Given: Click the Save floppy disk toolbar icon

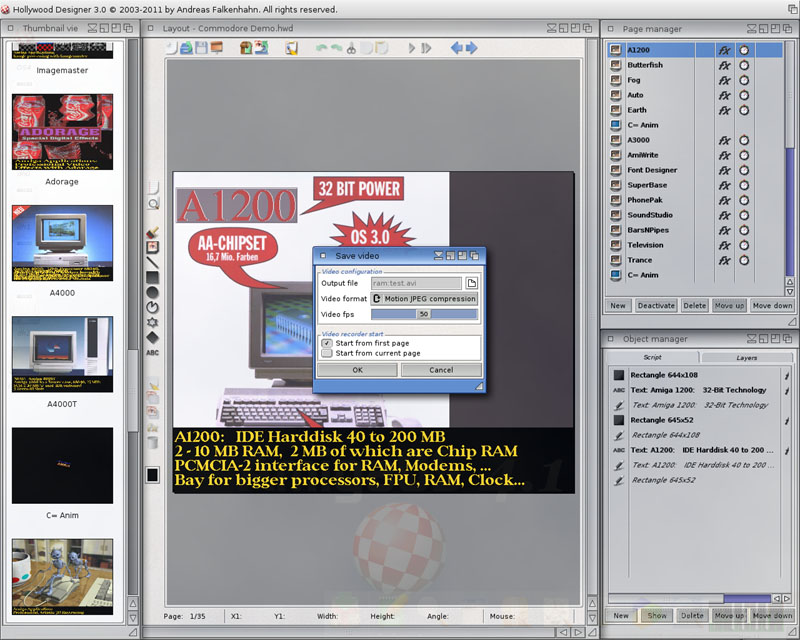Looking at the screenshot, I should tap(202, 48).
